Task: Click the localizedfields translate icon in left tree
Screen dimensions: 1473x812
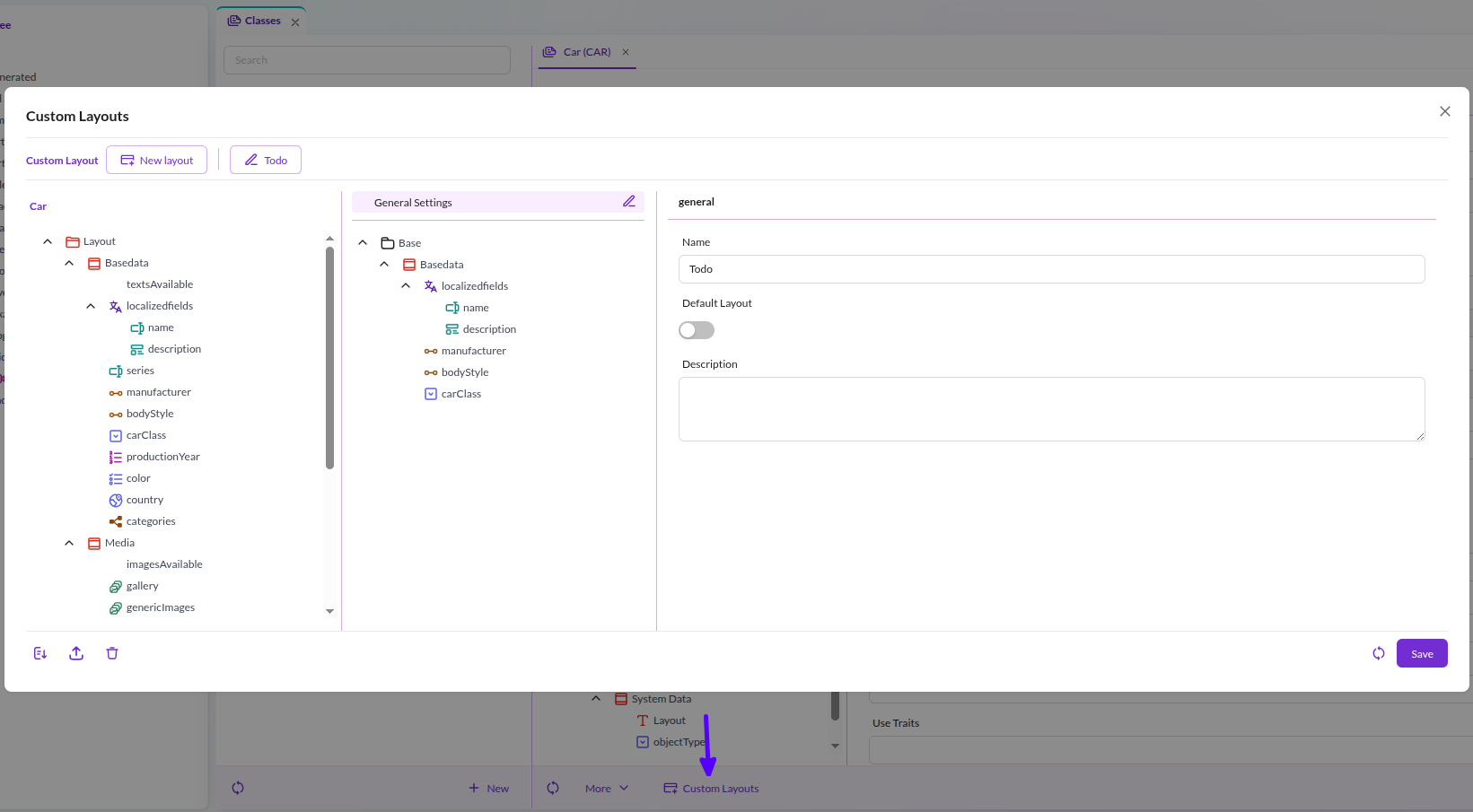Action: click(x=116, y=306)
